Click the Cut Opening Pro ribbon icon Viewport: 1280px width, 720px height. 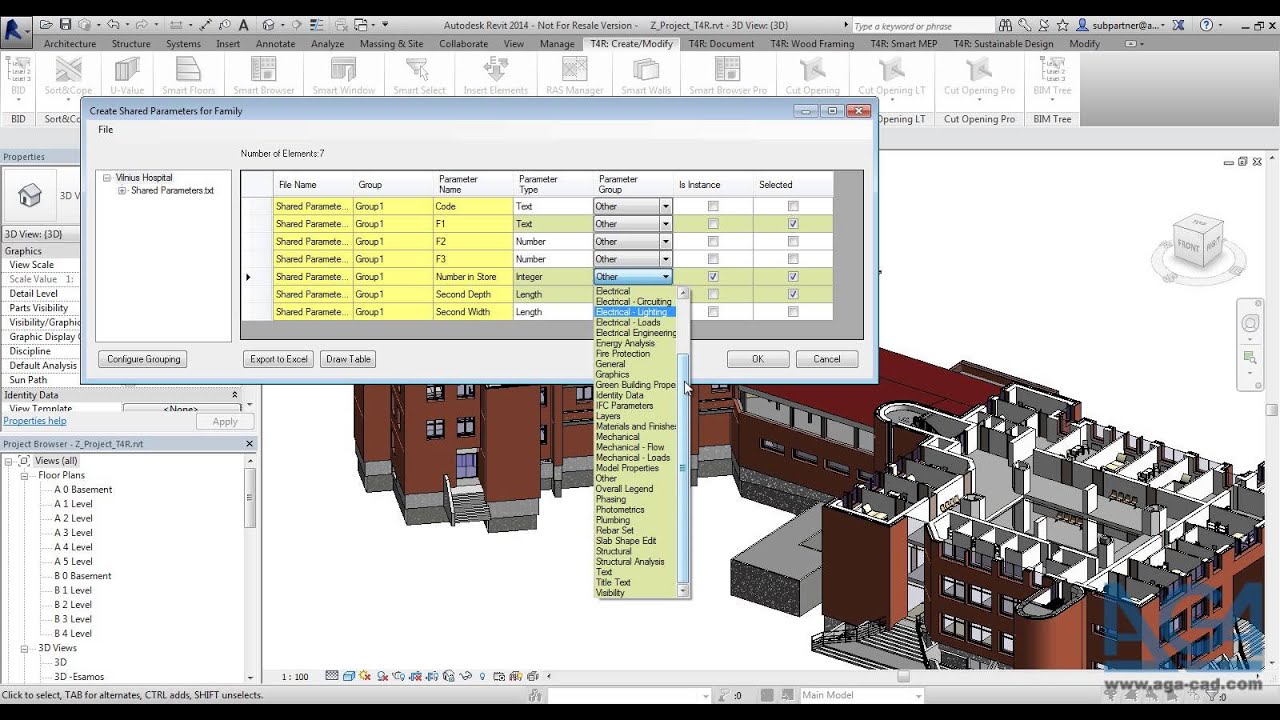point(979,69)
